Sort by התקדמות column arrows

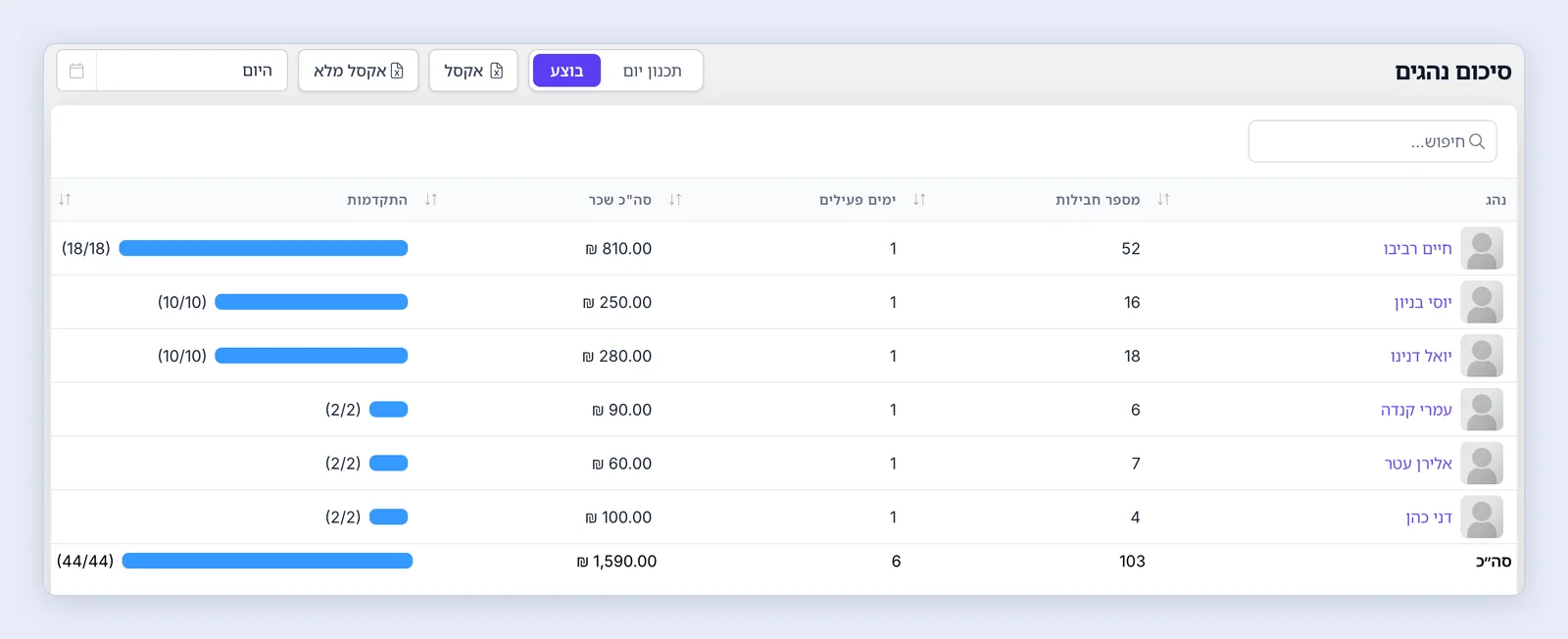[x=431, y=199]
